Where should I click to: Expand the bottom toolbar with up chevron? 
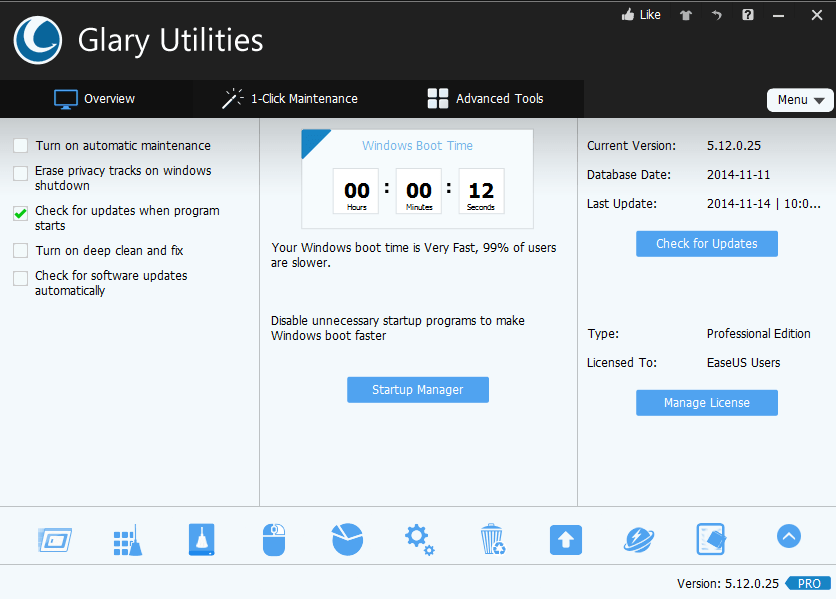[788, 537]
